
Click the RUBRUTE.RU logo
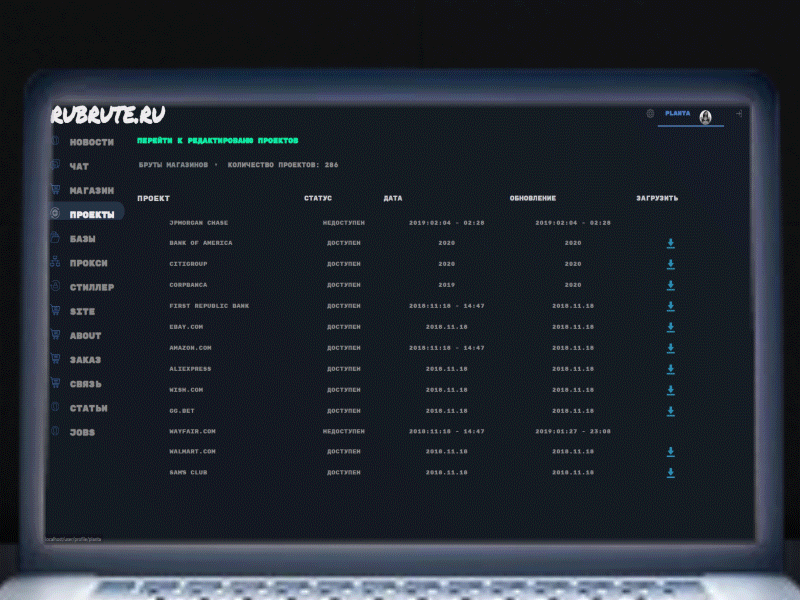(x=108, y=115)
